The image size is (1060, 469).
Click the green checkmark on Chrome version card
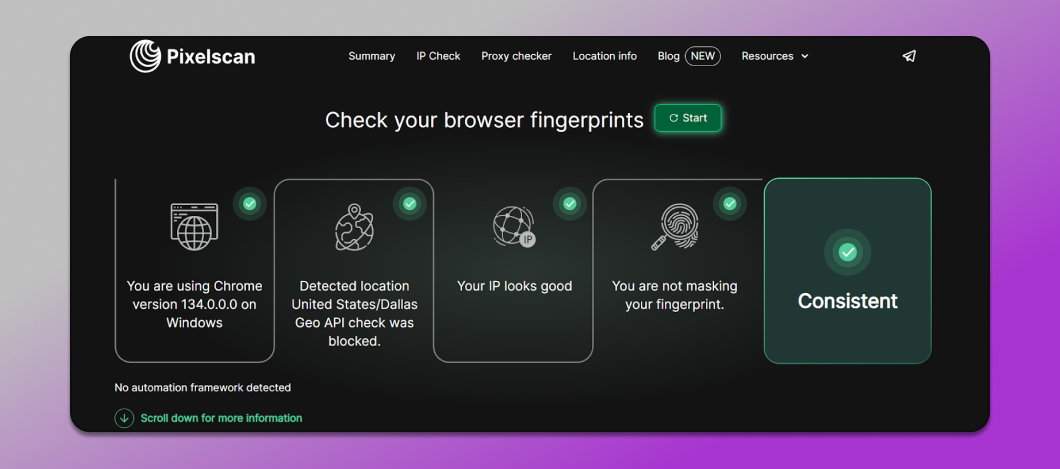click(x=249, y=203)
